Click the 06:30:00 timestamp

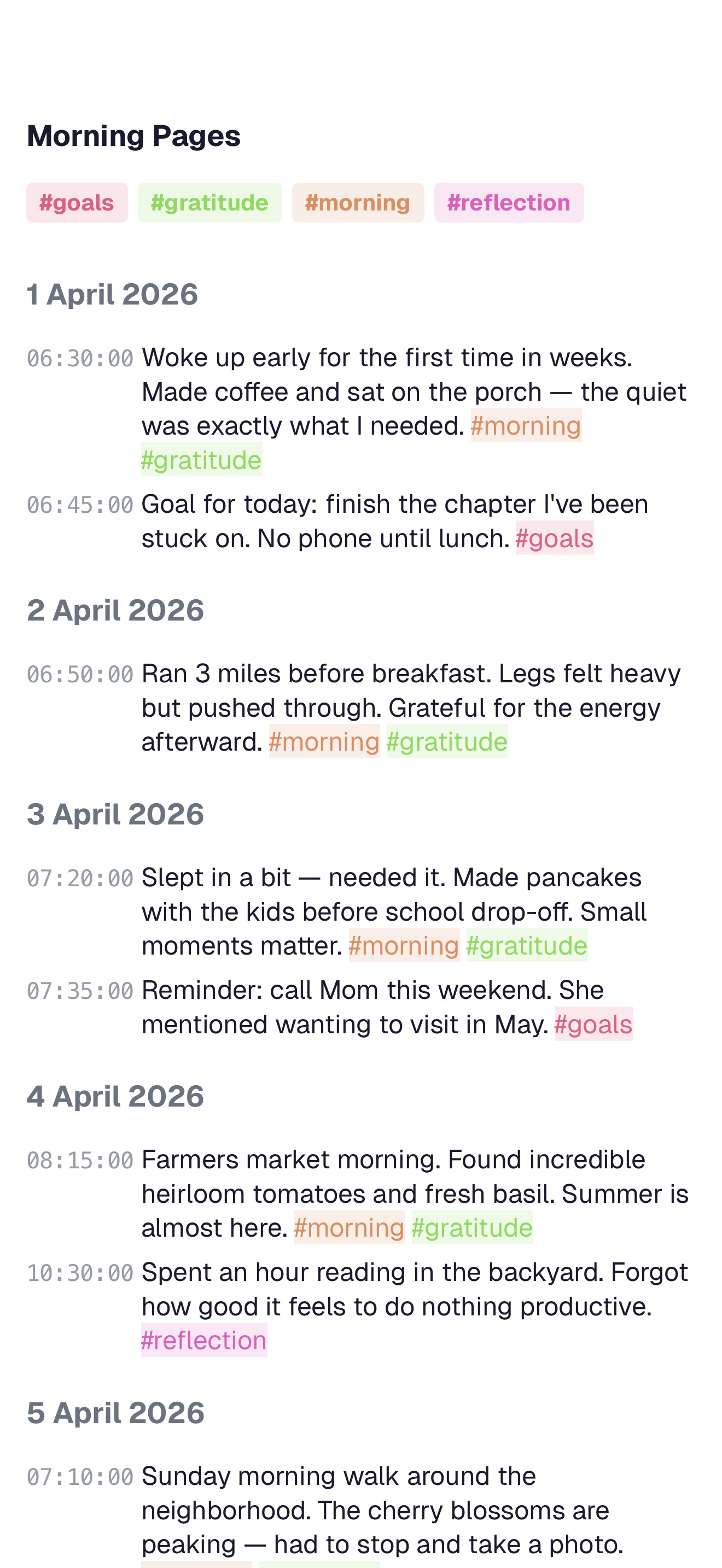pyautogui.click(x=80, y=359)
